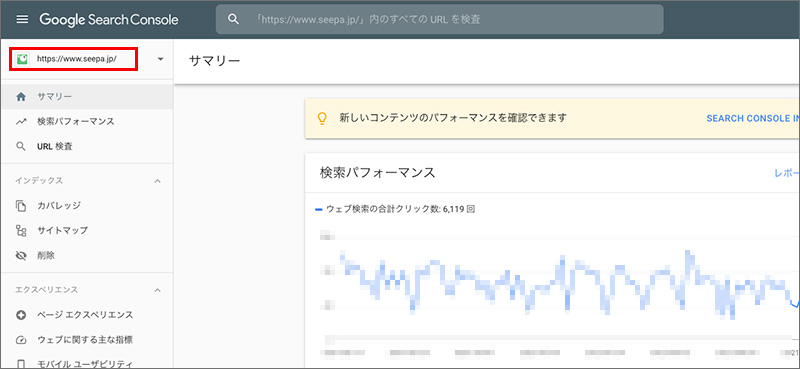Click the magnifier icon beside URL 検査
800x369 pixels.
click(21, 147)
